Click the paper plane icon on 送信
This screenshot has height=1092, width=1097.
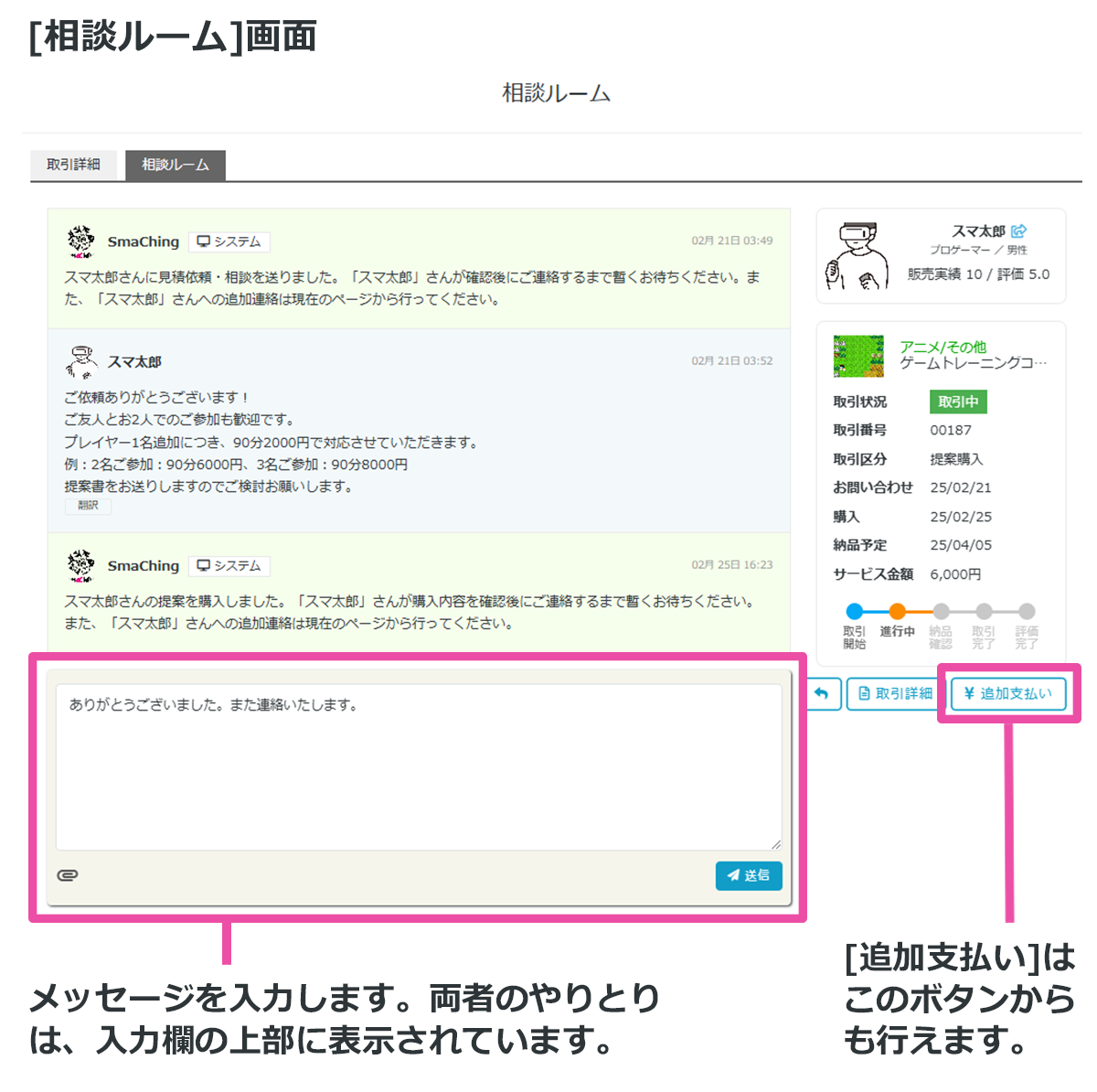tap(732, 875)
